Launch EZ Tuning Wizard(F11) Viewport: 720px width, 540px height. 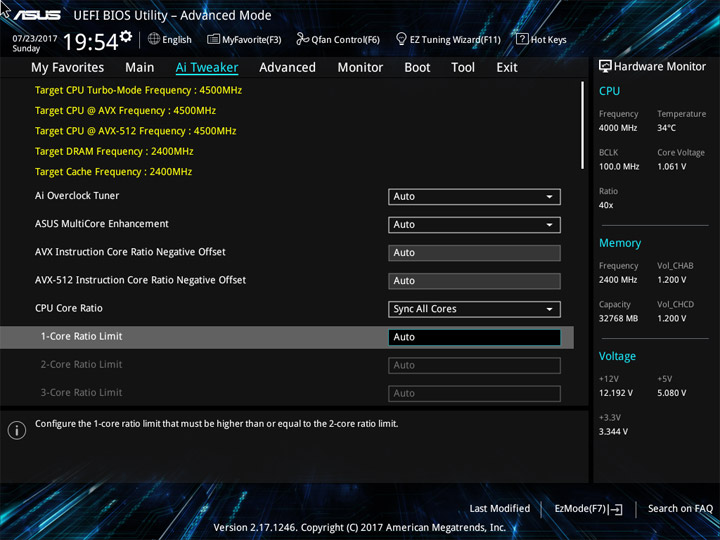click(448, 39)
